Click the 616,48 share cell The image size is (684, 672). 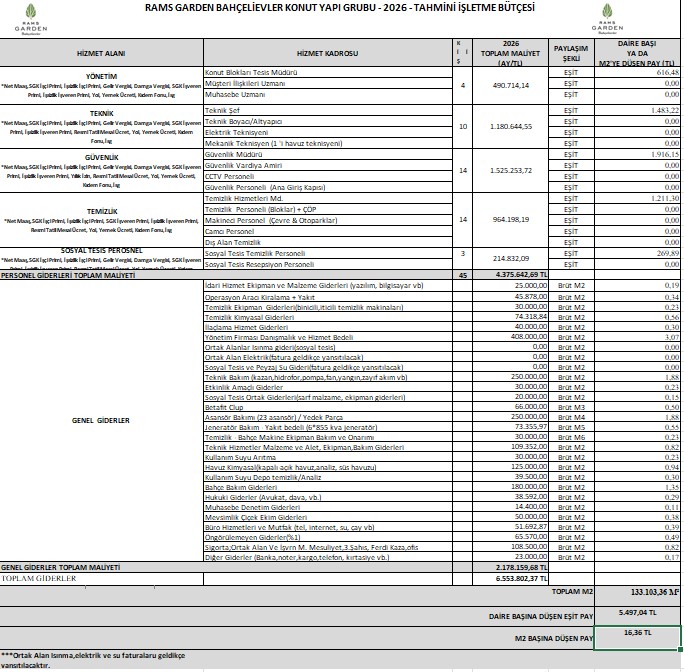coord(637,72)
